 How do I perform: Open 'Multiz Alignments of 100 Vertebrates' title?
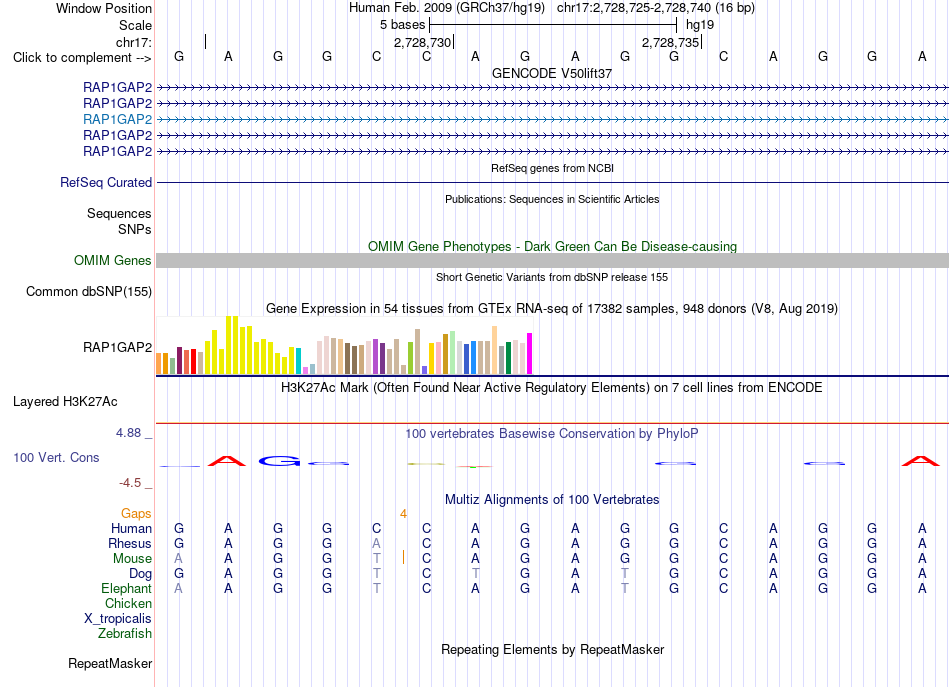point(552,500)
